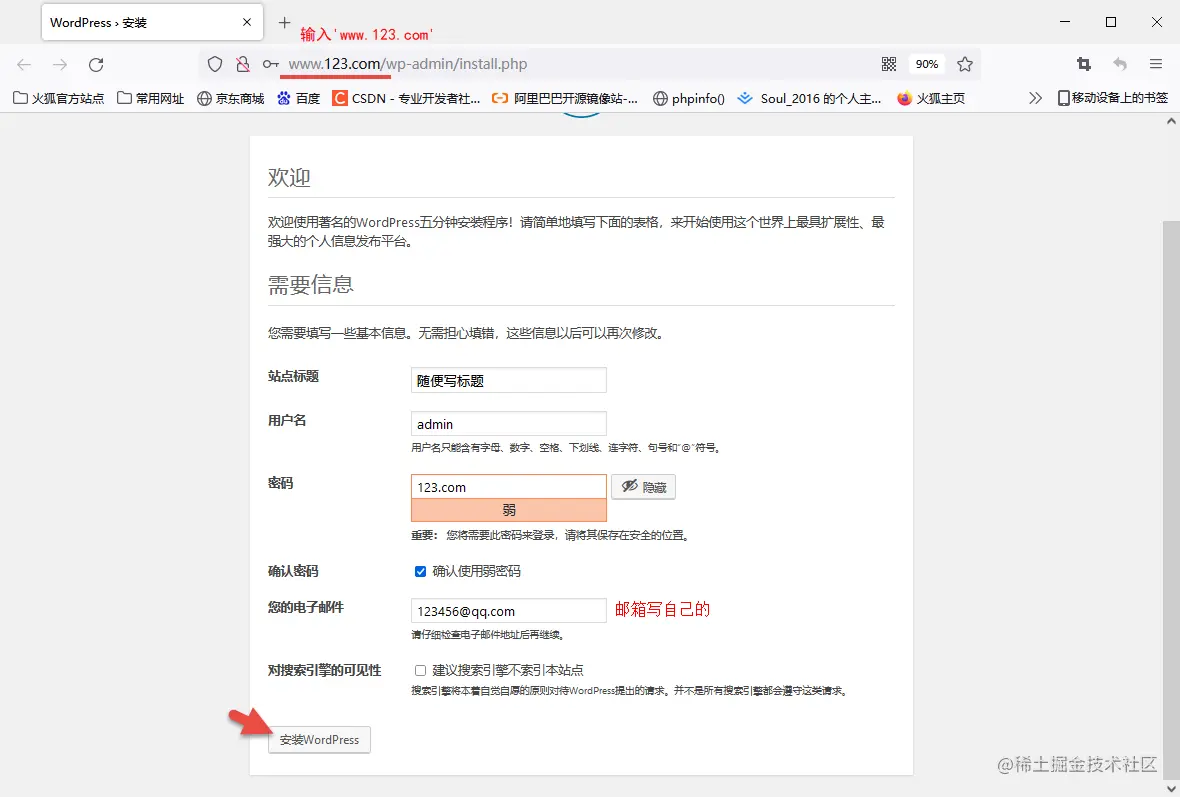The width and height of the screenshot is (1180, 797).
Task: Expand the overflow bookmarks chevron
Action: tap(1035, 97)
